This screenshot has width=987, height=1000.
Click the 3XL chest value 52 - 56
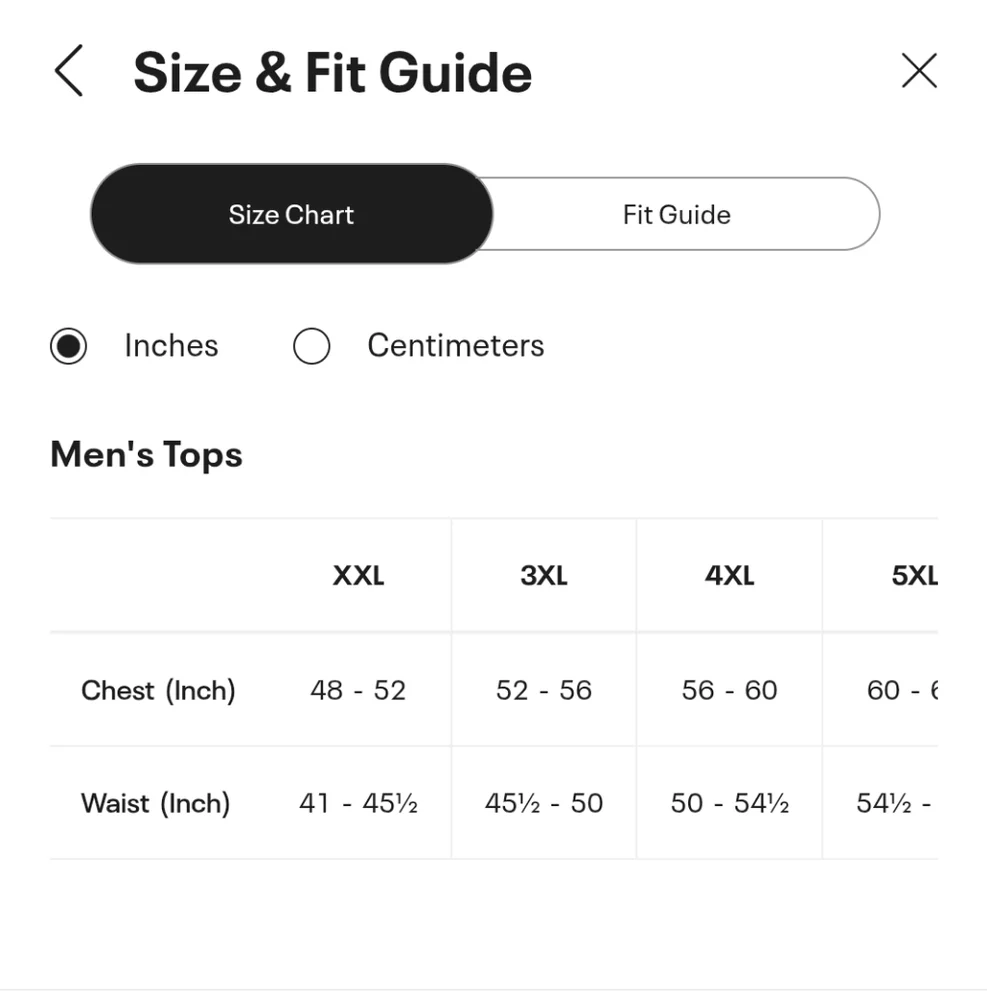544,690
